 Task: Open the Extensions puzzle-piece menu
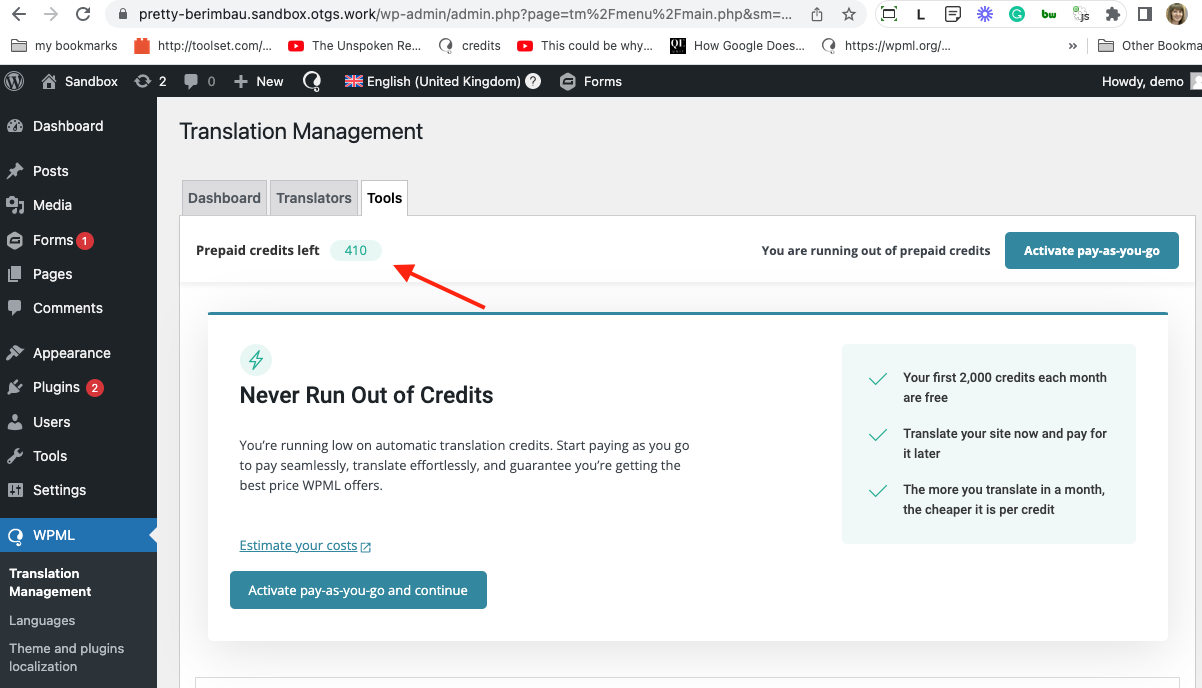(1113, 14)
